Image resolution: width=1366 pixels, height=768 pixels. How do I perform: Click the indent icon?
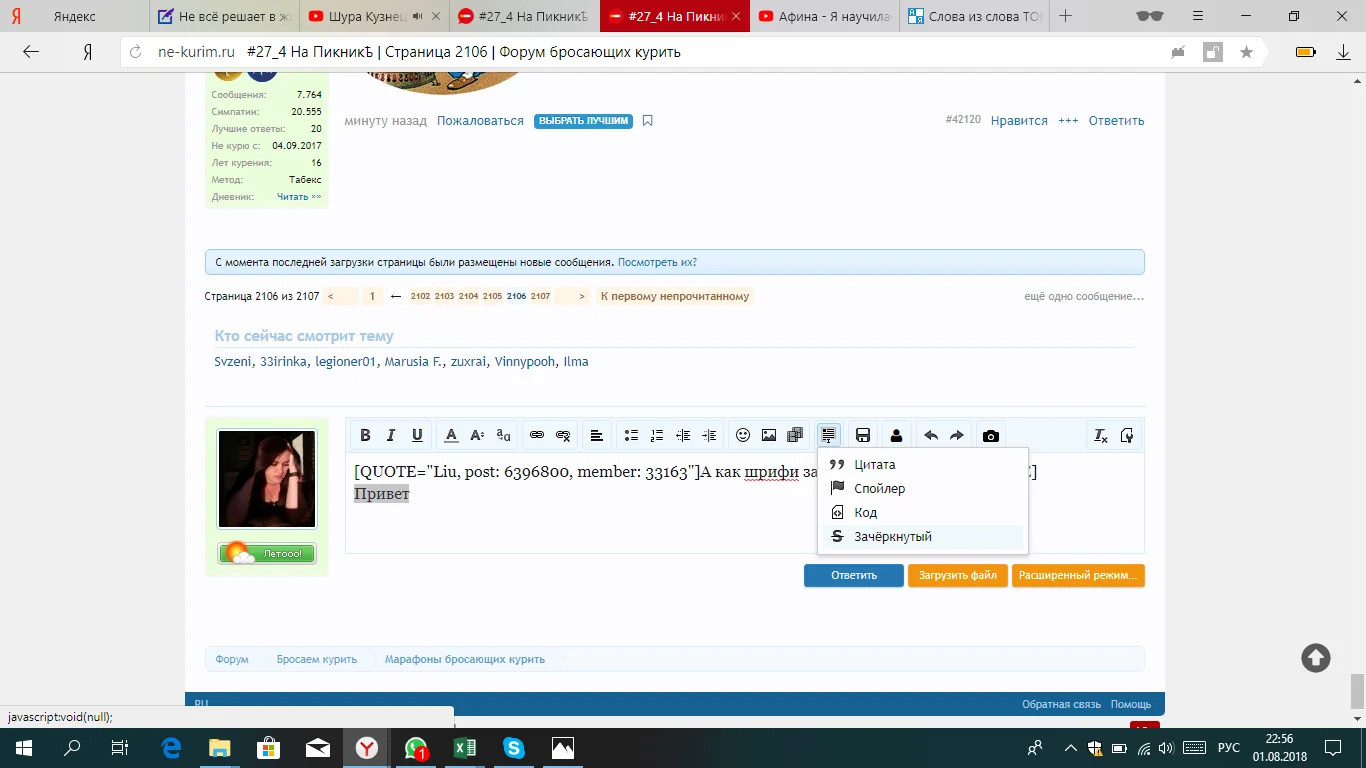[x=709, y=435]
